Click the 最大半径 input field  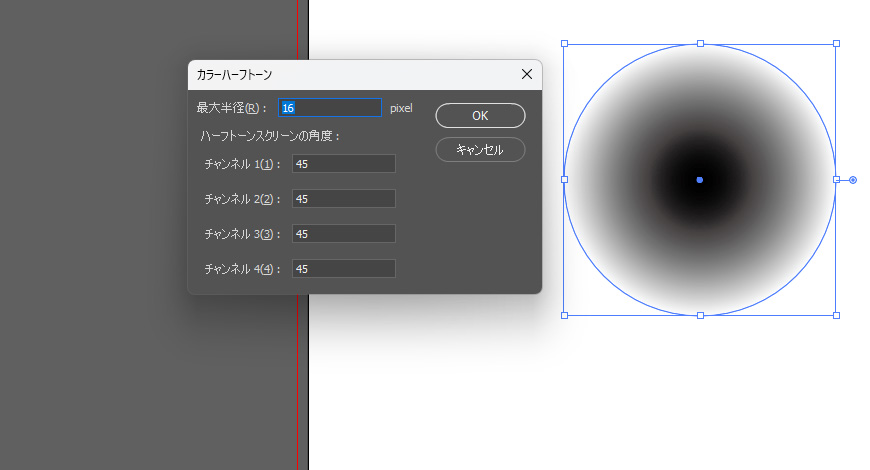(x=330, y=108)
